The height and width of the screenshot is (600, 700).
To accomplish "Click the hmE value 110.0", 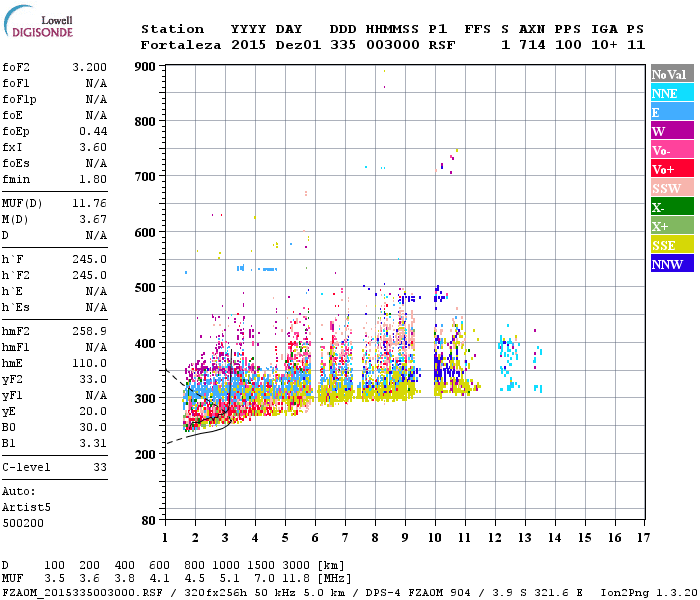I will 89,363.
